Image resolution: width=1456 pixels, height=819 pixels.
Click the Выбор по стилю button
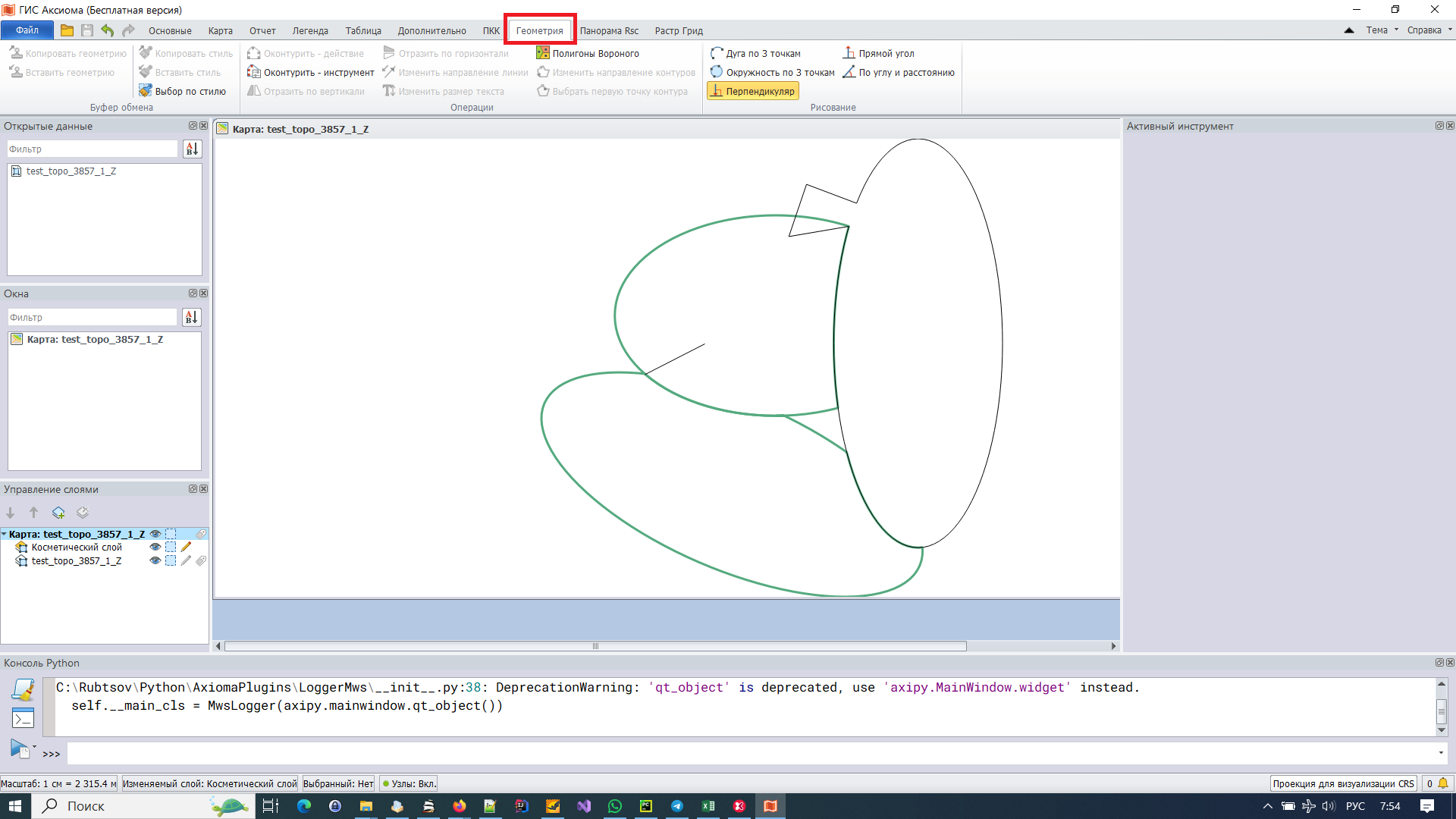tap(184, 90)
